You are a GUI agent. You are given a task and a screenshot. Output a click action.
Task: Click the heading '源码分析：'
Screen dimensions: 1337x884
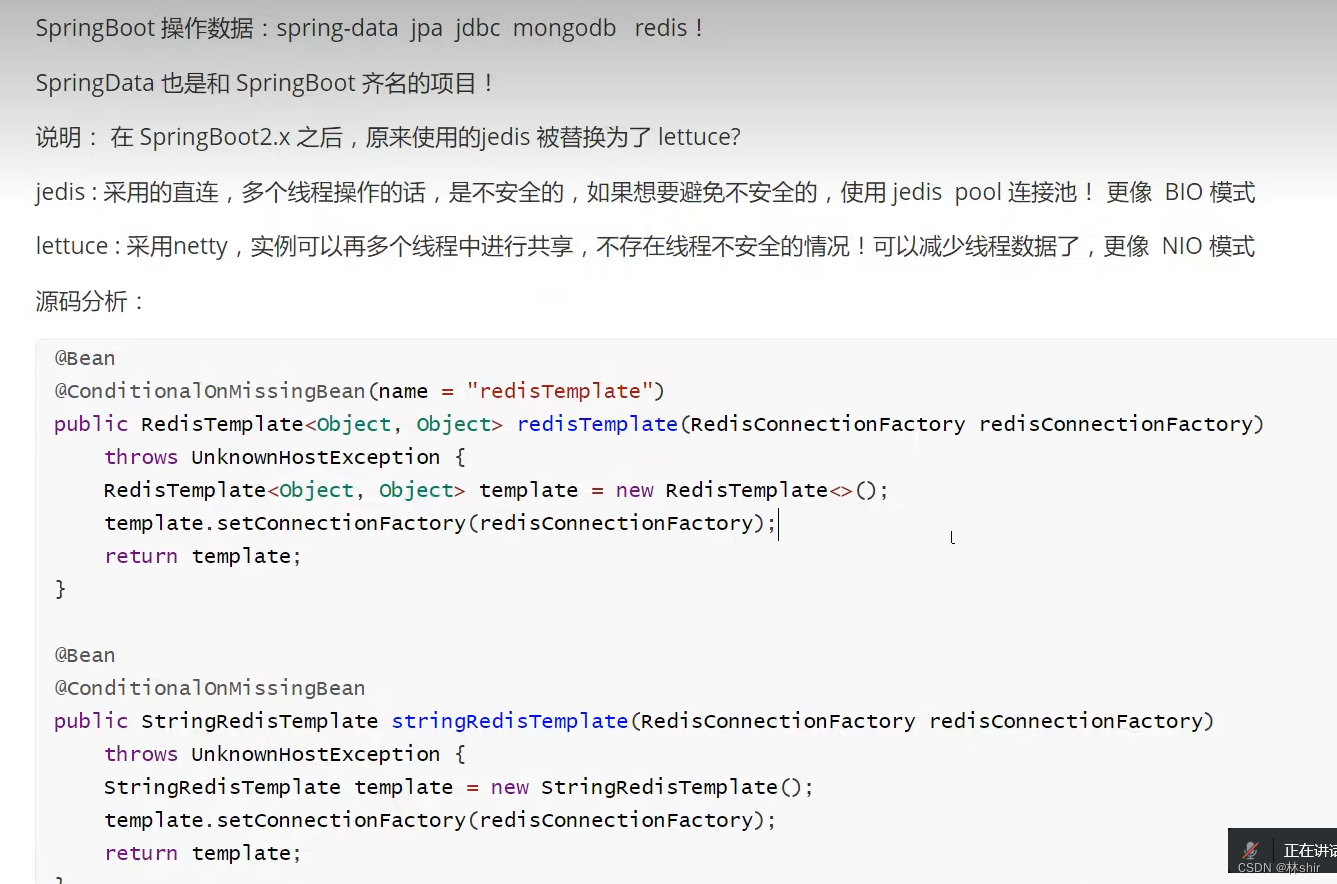tap(91, 301)
